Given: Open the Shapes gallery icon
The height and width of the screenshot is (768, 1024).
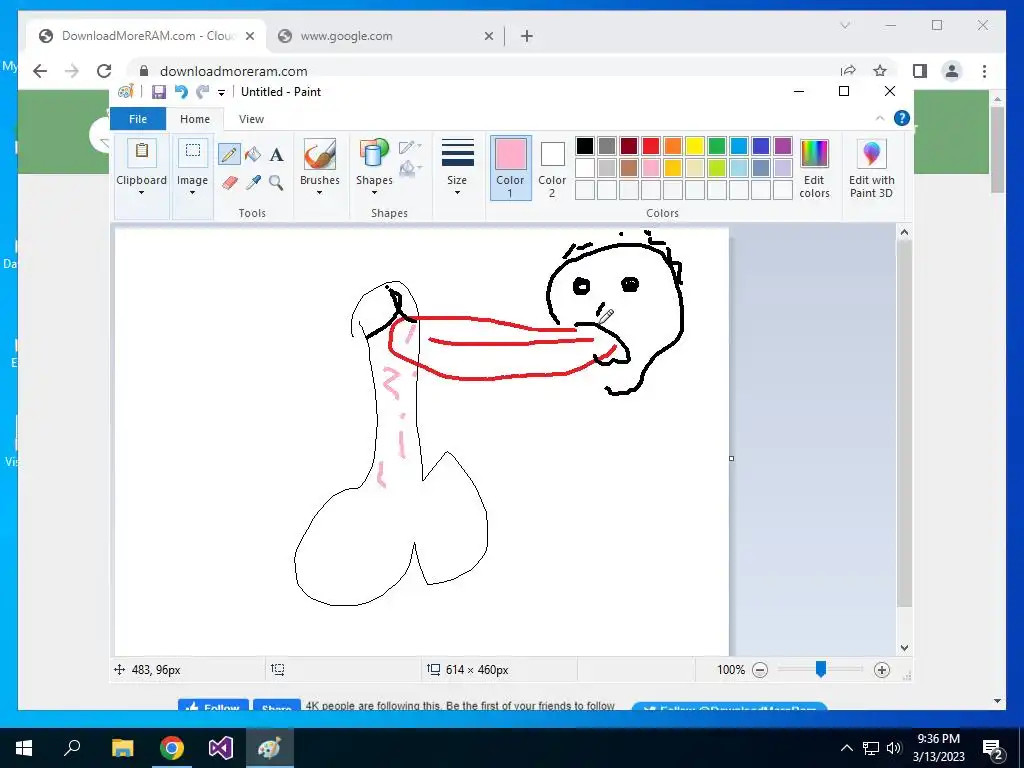Looking at the screenshot, I should (374, 155).
